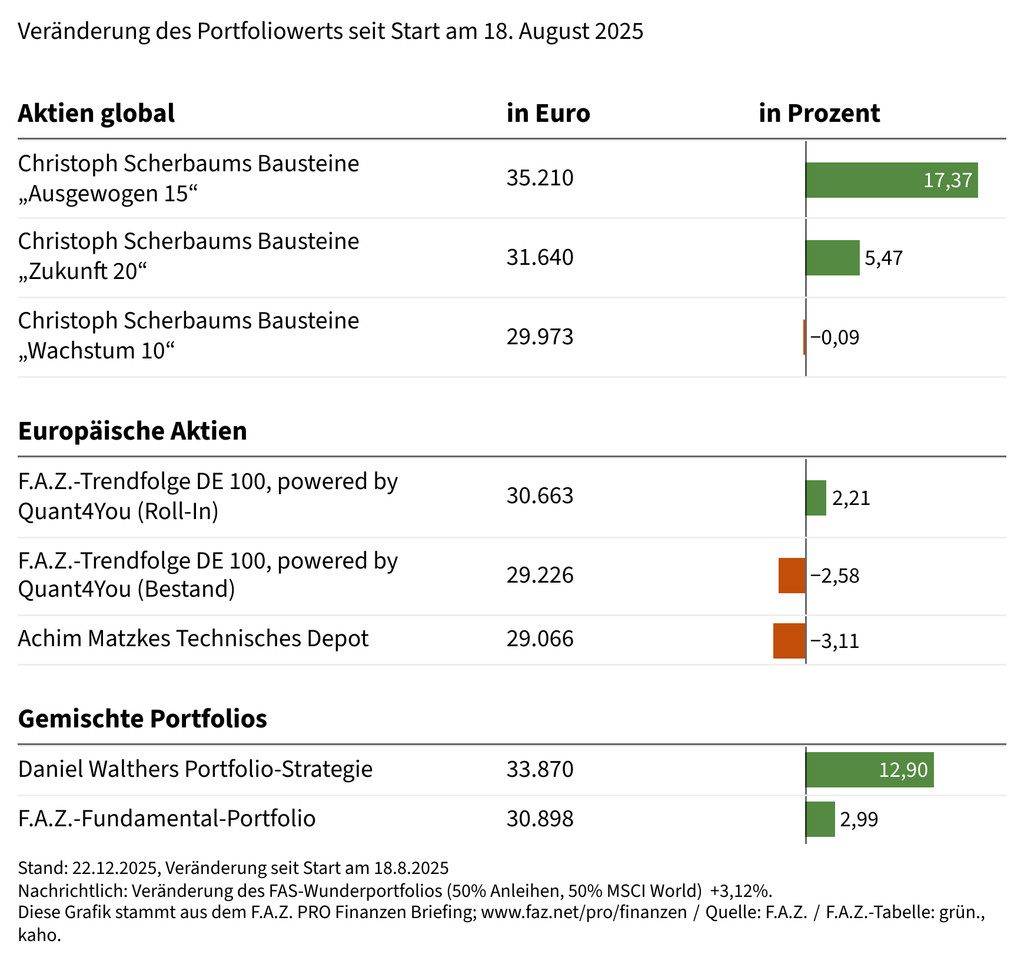The width and height of the screenshot is (1024, 964).
Task: Select the "Aktien global" section header
Action: pos(96,113)
